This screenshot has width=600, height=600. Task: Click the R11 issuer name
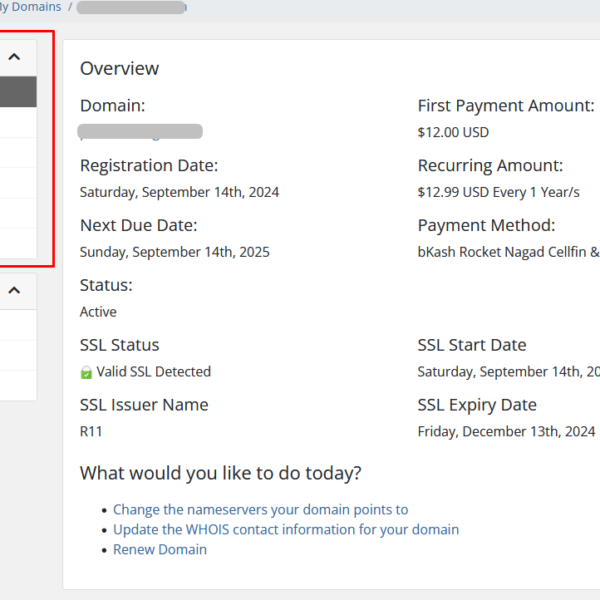[91, 432]
